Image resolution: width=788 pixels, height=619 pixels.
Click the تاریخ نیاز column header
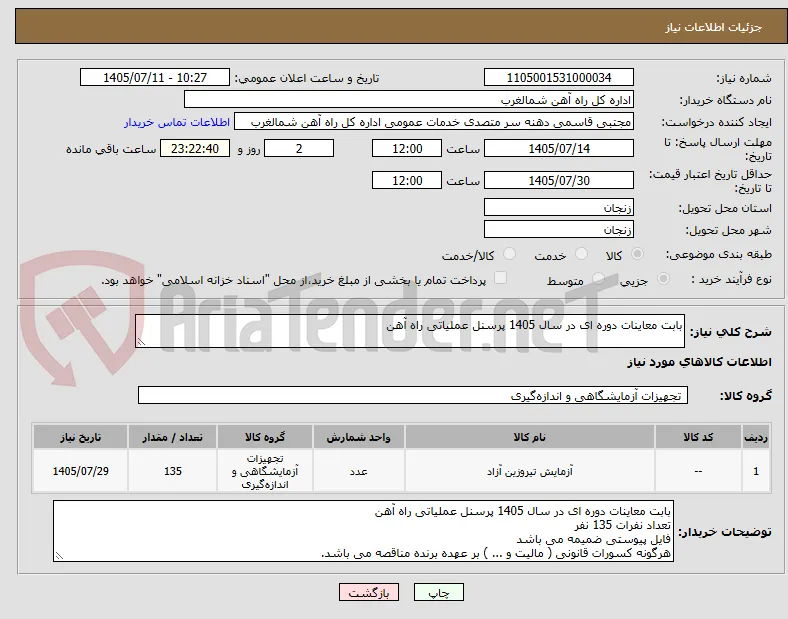(x=80, y=437)
